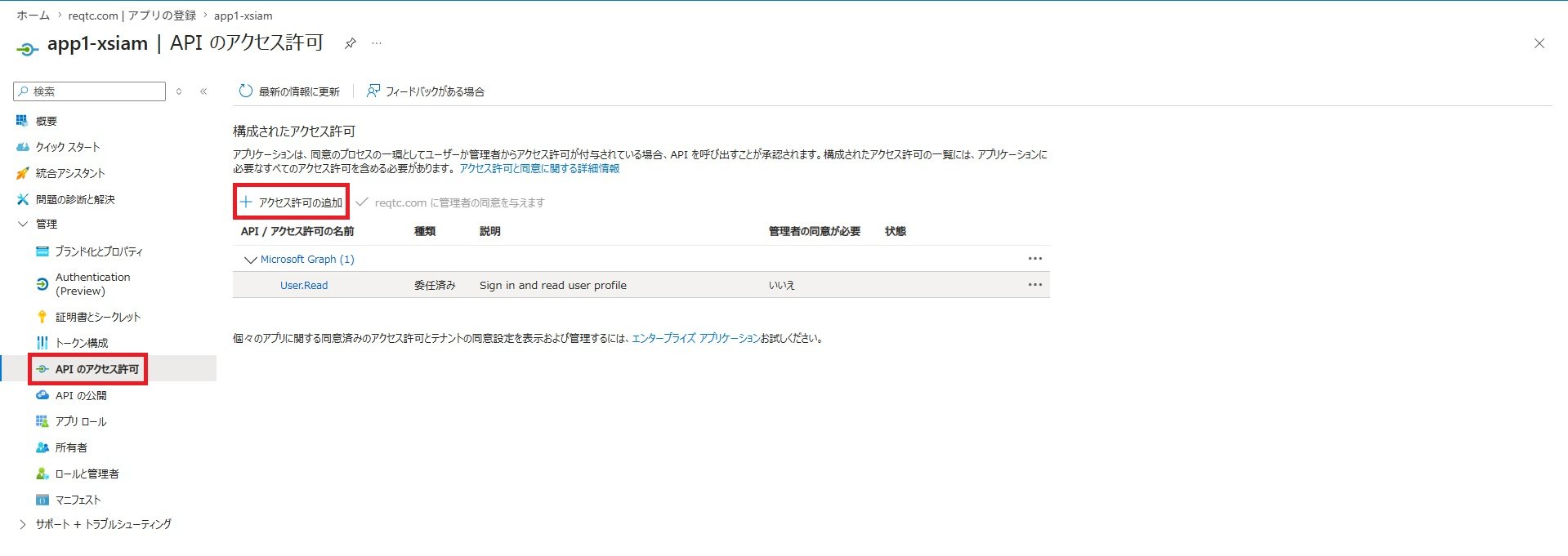Open the User.Read permission link
Viewport: 1568px width, 556px height.
pos(304,285)
